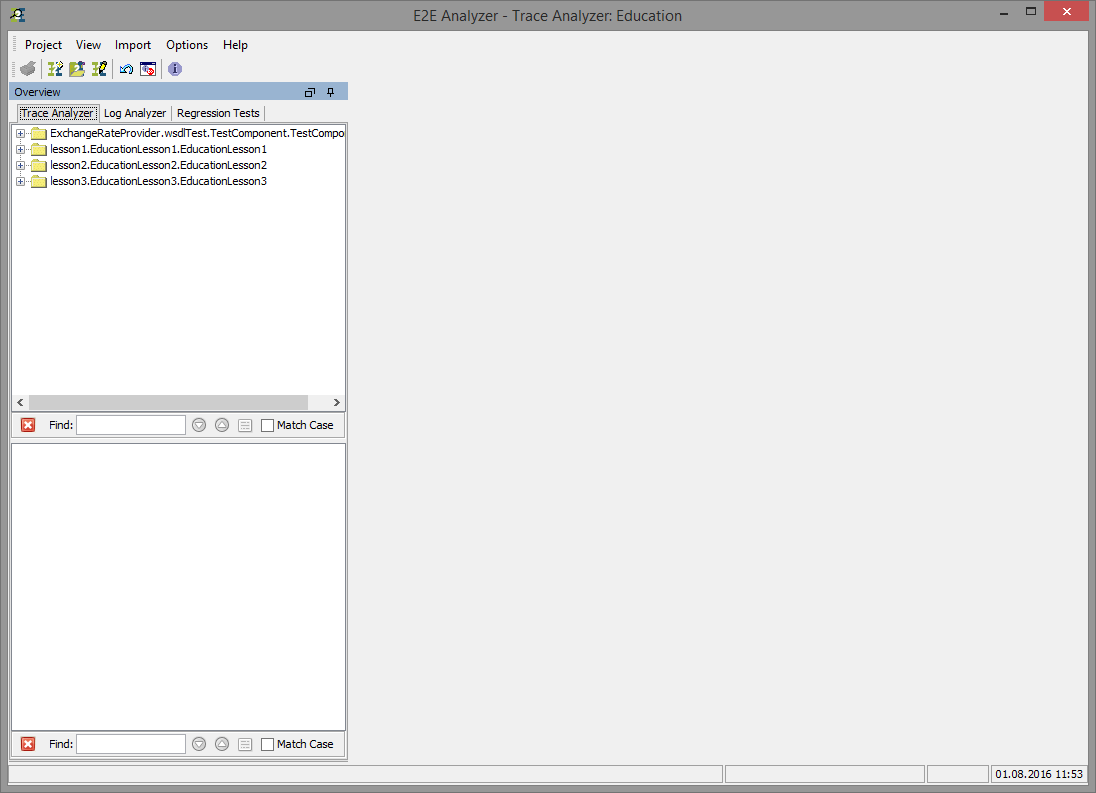
Task: Click the Undo toolbar icon
Action: click(126, 69)
